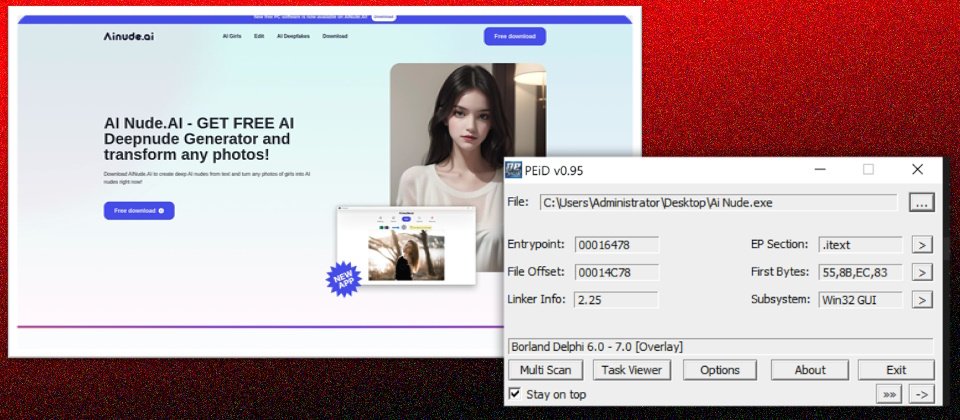Click the PEiD application icon in title bar
The image size is (960, 420).
(x=513, y=170)
